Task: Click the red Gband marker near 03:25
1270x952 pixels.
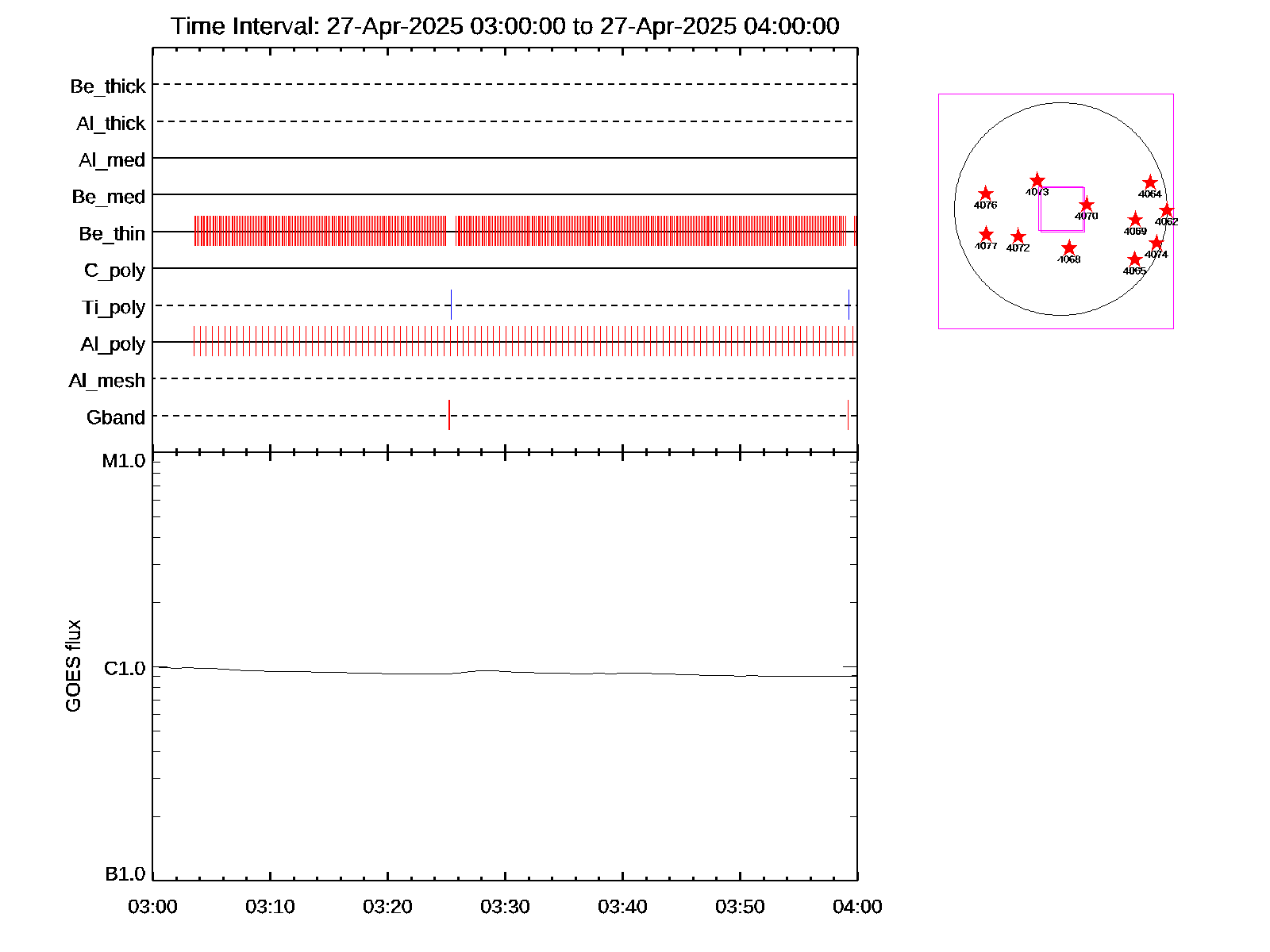Action: pyautogui.click(x=449, y=415)
